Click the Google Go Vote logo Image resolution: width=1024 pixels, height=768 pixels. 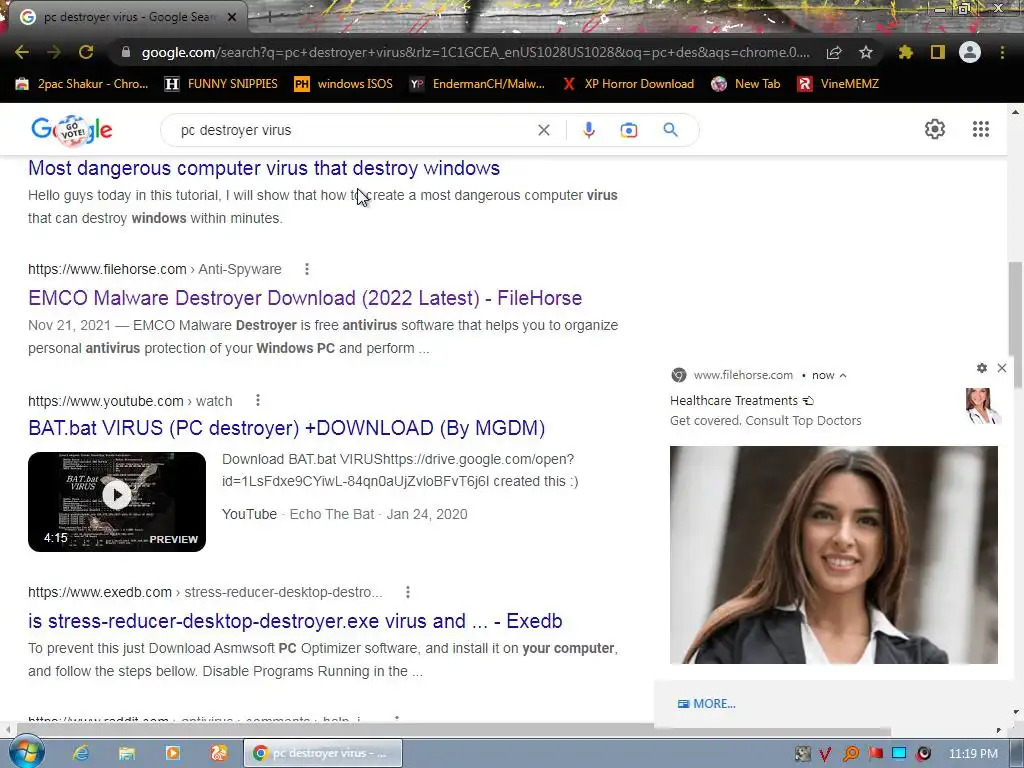pos(72,130)
